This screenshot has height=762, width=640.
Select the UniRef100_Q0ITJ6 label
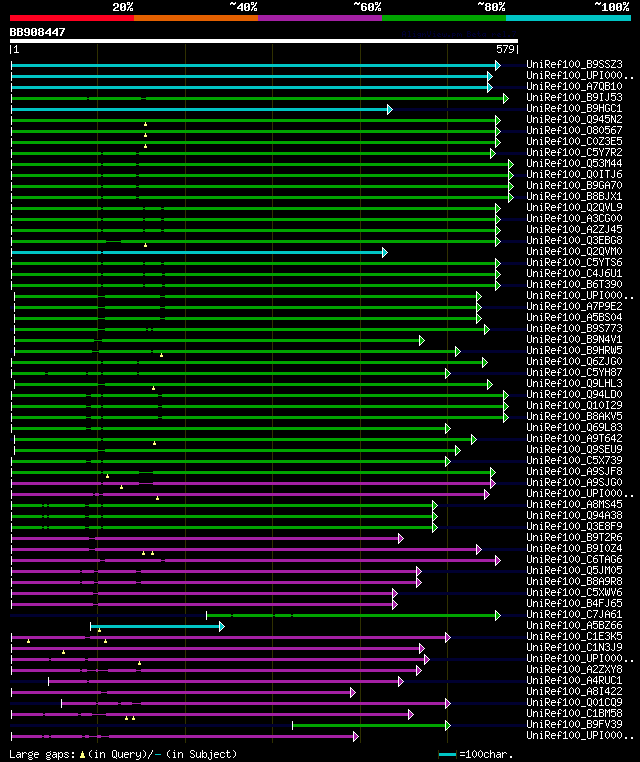(574, 174)
